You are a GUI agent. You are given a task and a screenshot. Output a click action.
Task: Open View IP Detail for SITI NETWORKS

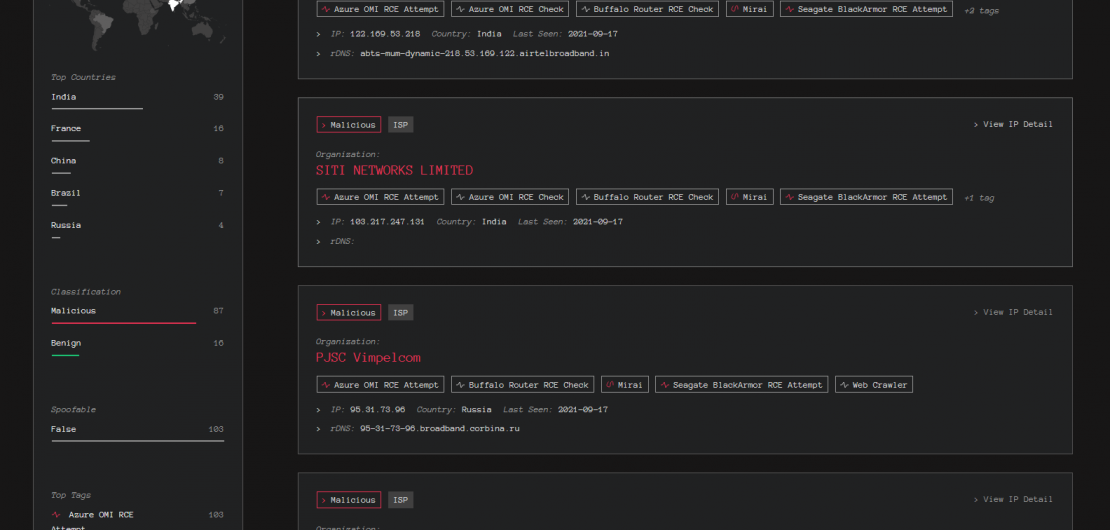[x=1013, y=125]
